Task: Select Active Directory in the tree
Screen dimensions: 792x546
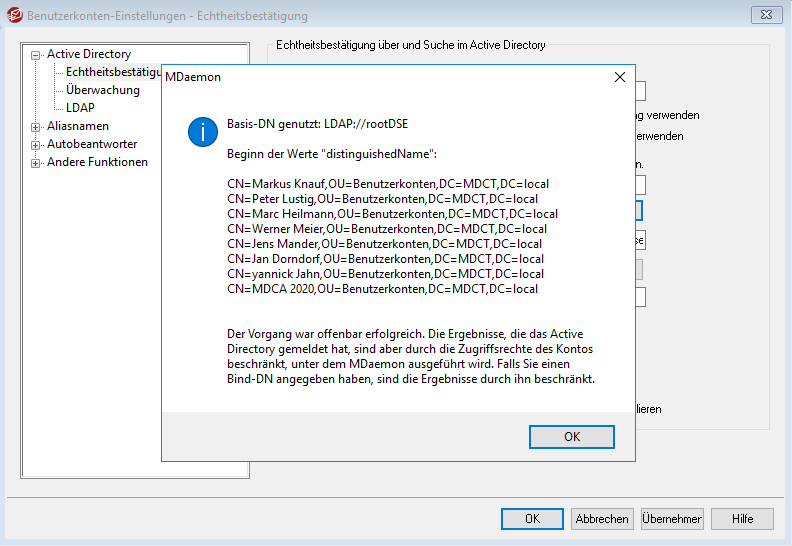Action: coord(89,54)
